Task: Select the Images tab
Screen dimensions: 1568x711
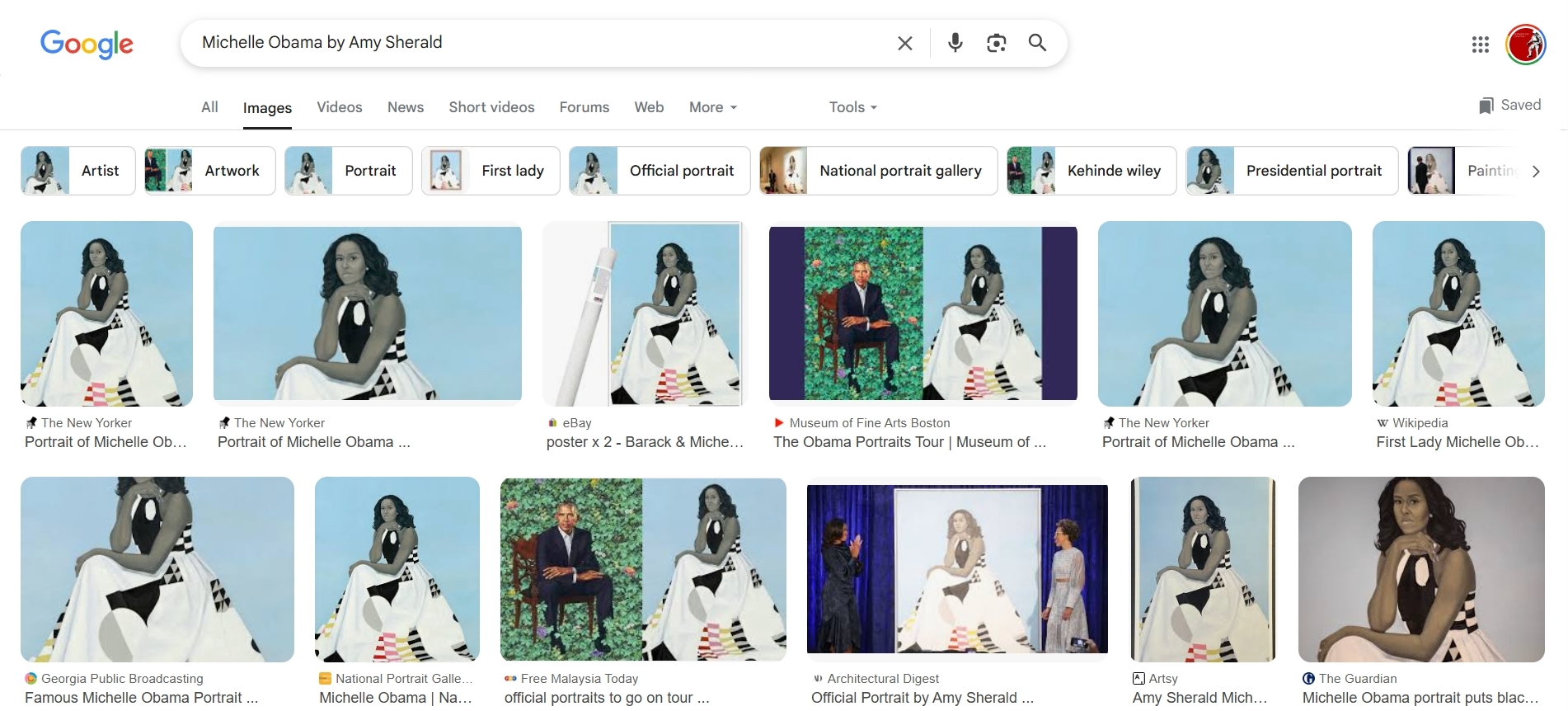Action: click(x=267, y=108)
